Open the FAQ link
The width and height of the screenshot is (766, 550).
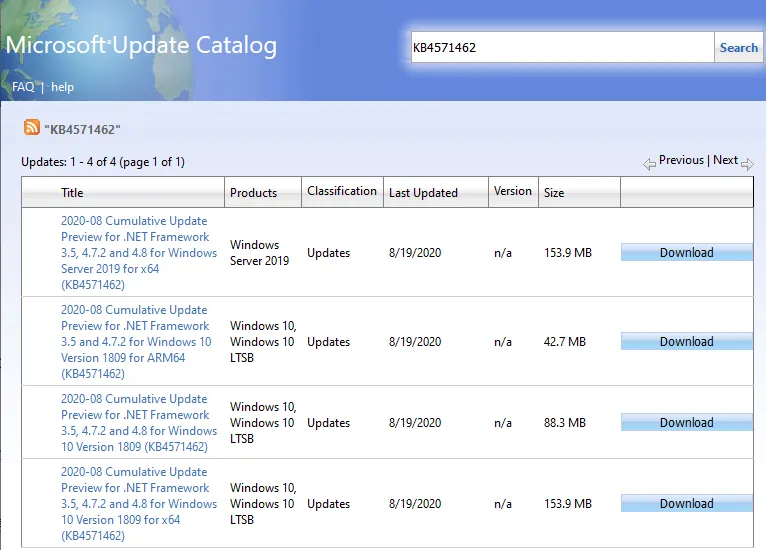point(23,87)
